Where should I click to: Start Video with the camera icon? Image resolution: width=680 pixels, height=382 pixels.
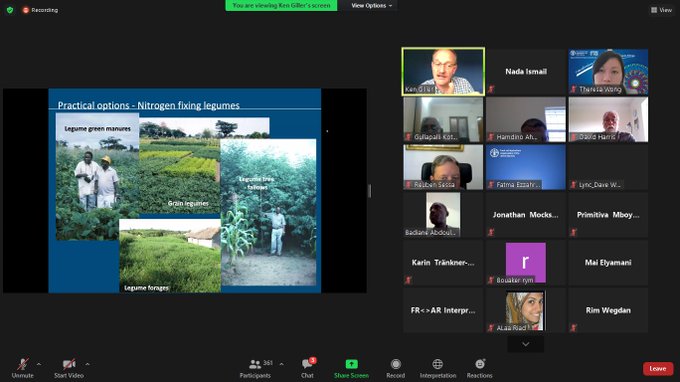pos(69,368)
